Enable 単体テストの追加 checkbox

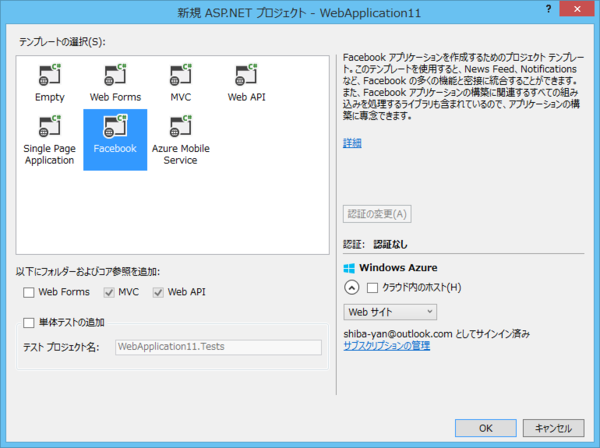tap(29, 323)
